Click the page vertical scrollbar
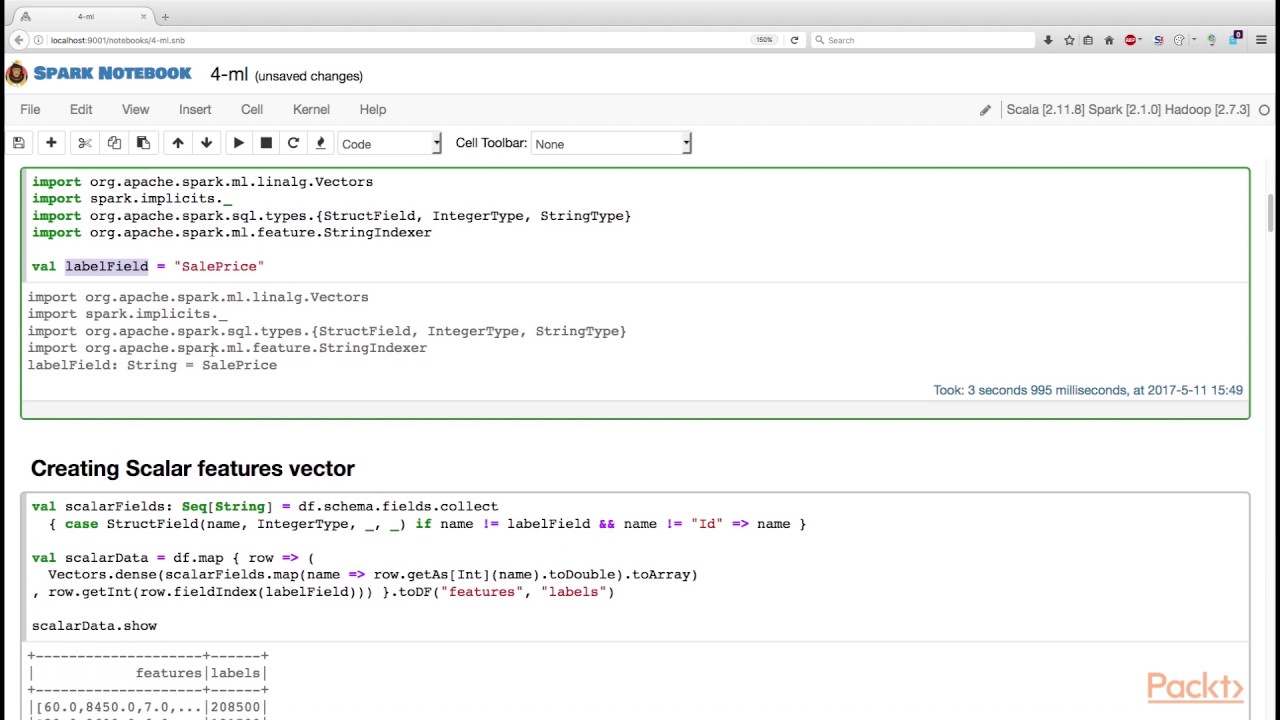Image resolution: width=1280 pixels, height=720 pixels. (x=1272, y=213)
